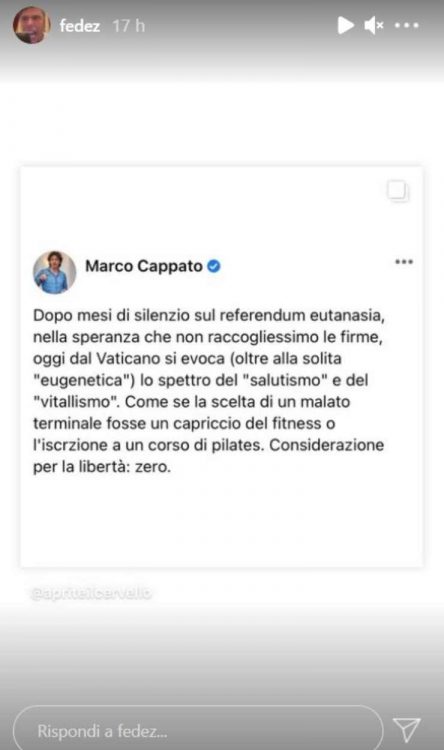The image size is (444, 750).
Task: Unmute the story sound speaker icon
Action: 373,25
